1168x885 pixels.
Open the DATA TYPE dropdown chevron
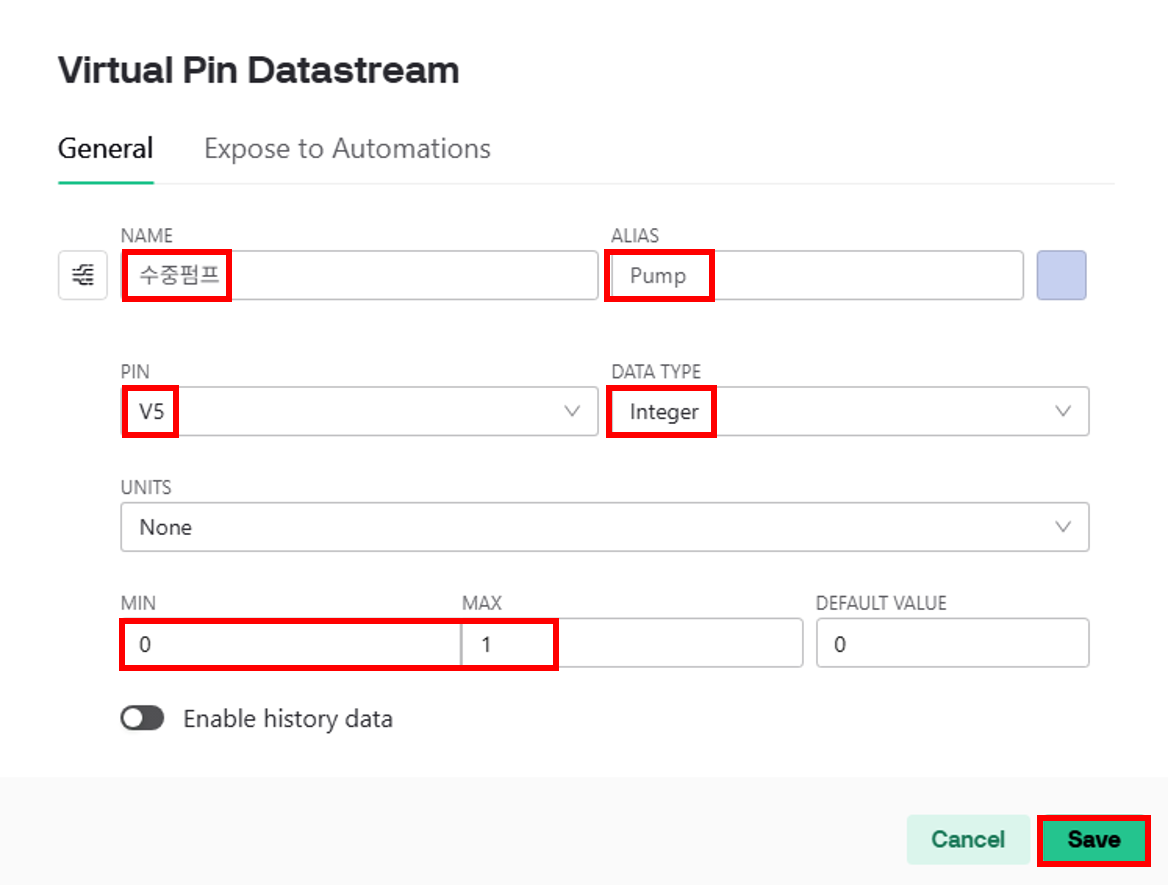[1063, 411]
